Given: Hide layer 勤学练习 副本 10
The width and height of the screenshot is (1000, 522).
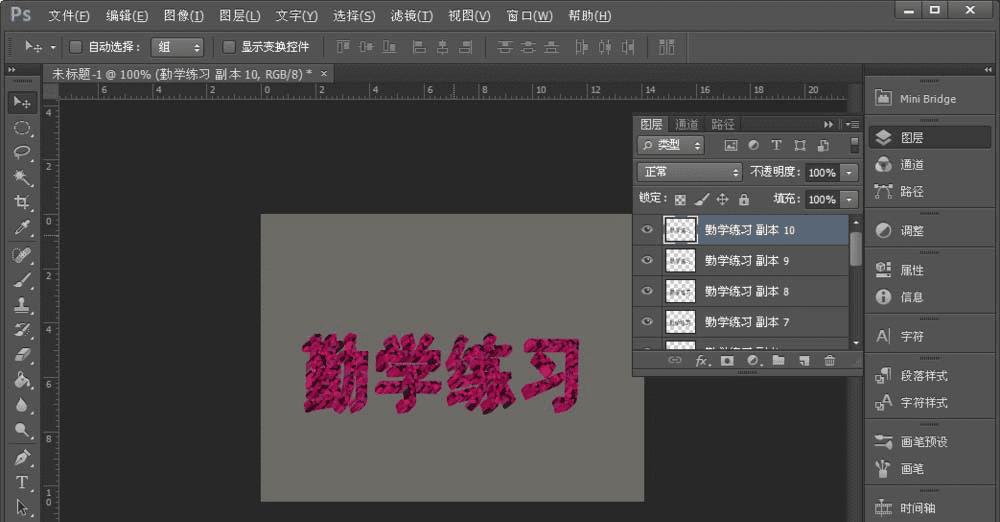Looking at the screenshot, I should click(647, 230).
